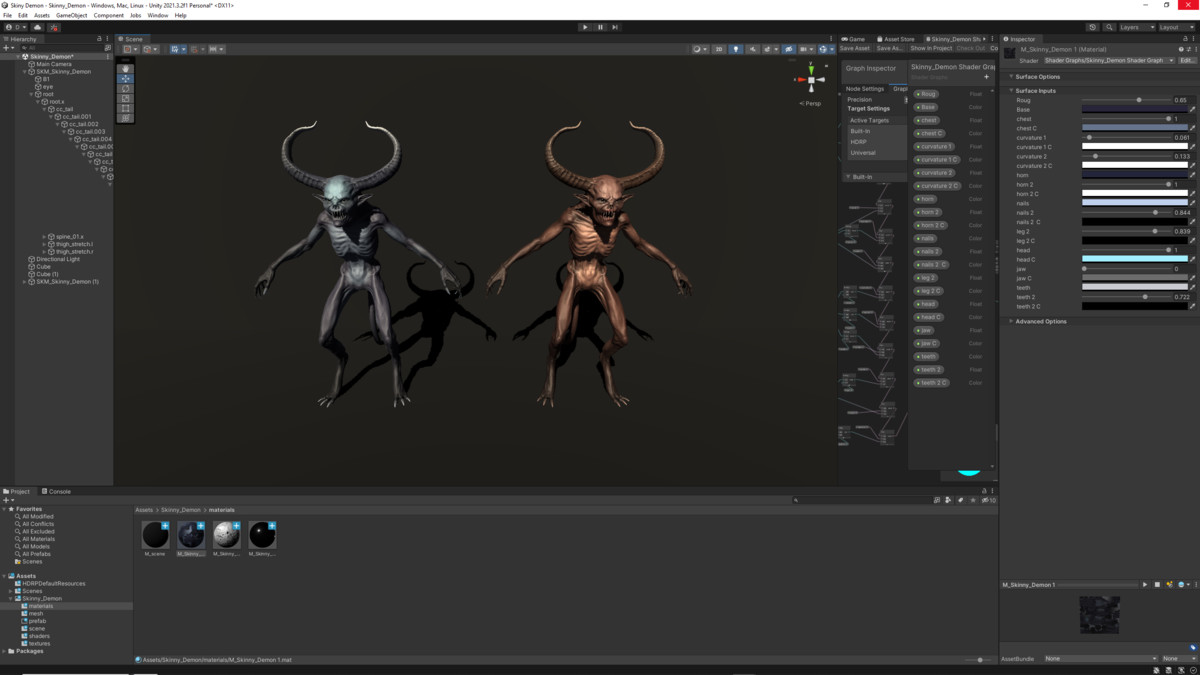Viewport: 1200px width, 675px height.
Task: Click the All Materials favorite search
Action: point(39,539)
